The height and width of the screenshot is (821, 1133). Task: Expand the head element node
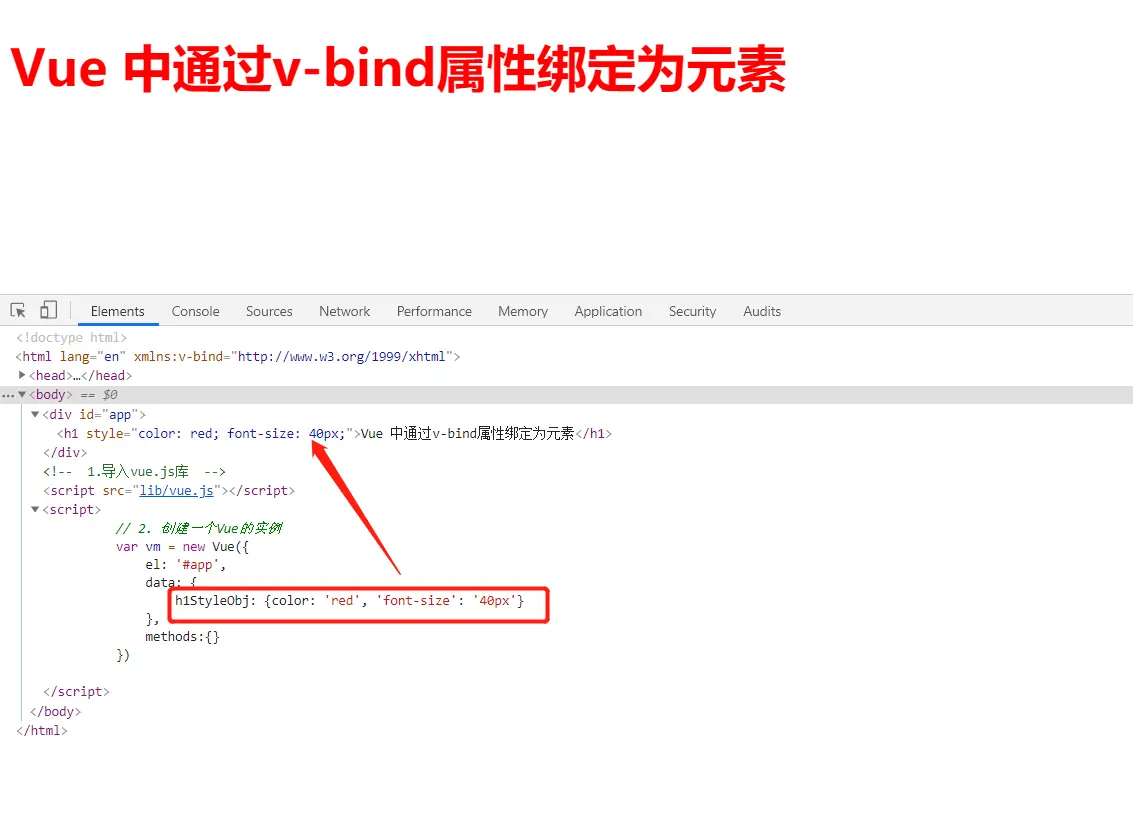22,375
